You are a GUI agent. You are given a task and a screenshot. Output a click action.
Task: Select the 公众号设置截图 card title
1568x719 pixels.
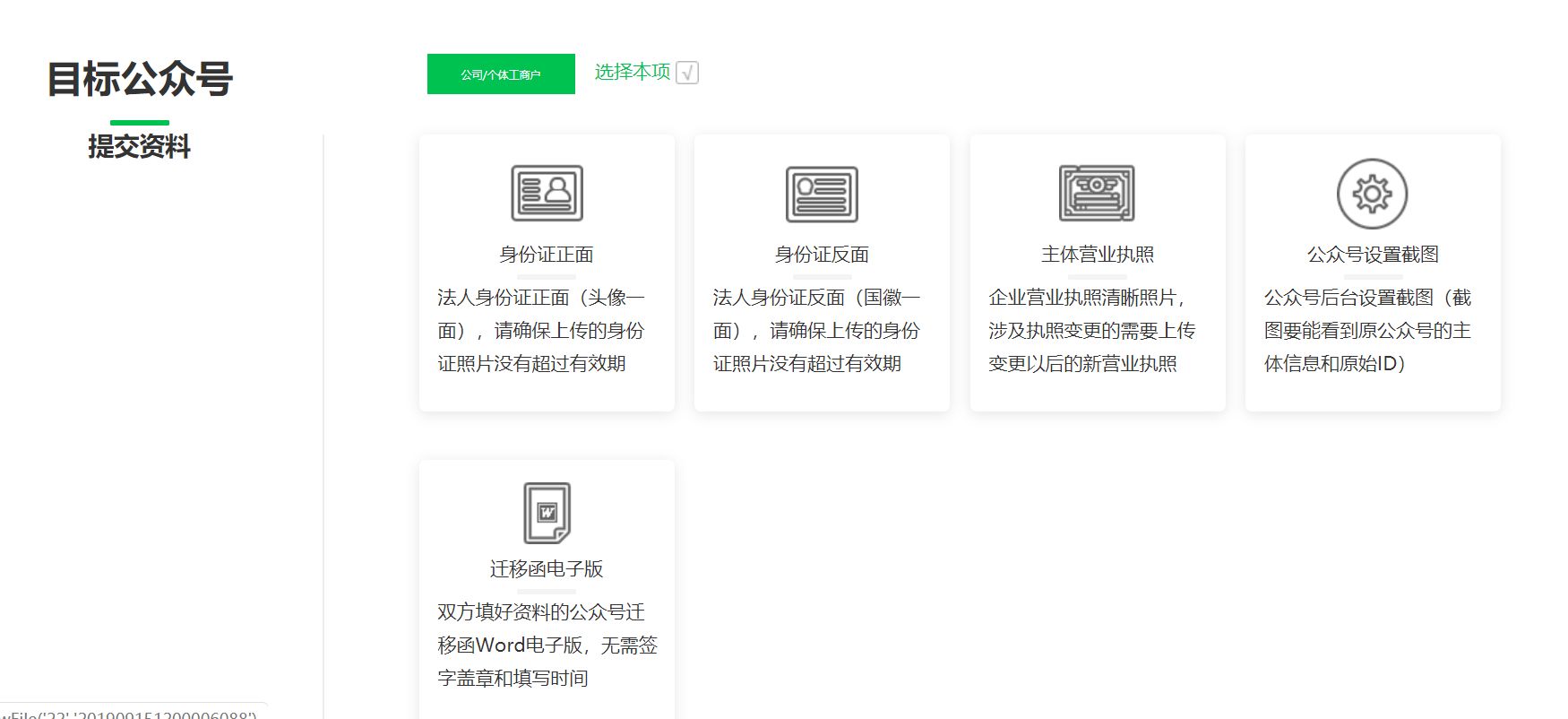pos(1373,255)
